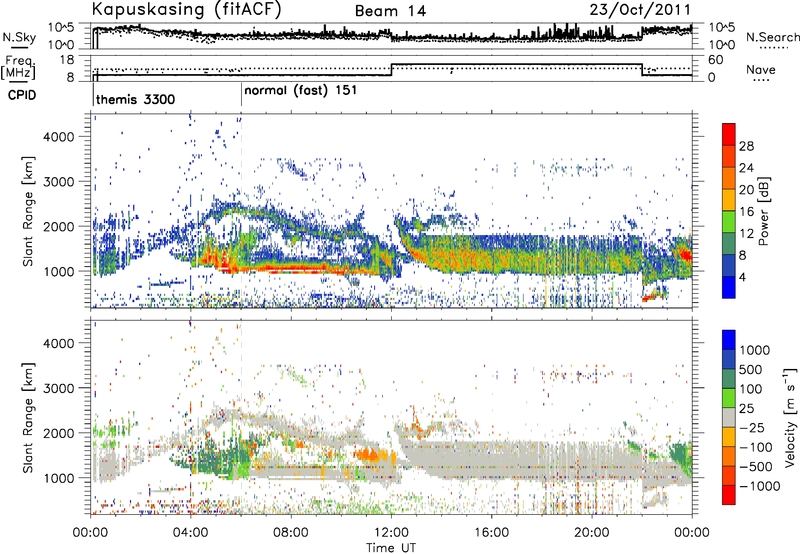Click the date '23/Oct/2011'
800x554 pixels.
(640, 10)
